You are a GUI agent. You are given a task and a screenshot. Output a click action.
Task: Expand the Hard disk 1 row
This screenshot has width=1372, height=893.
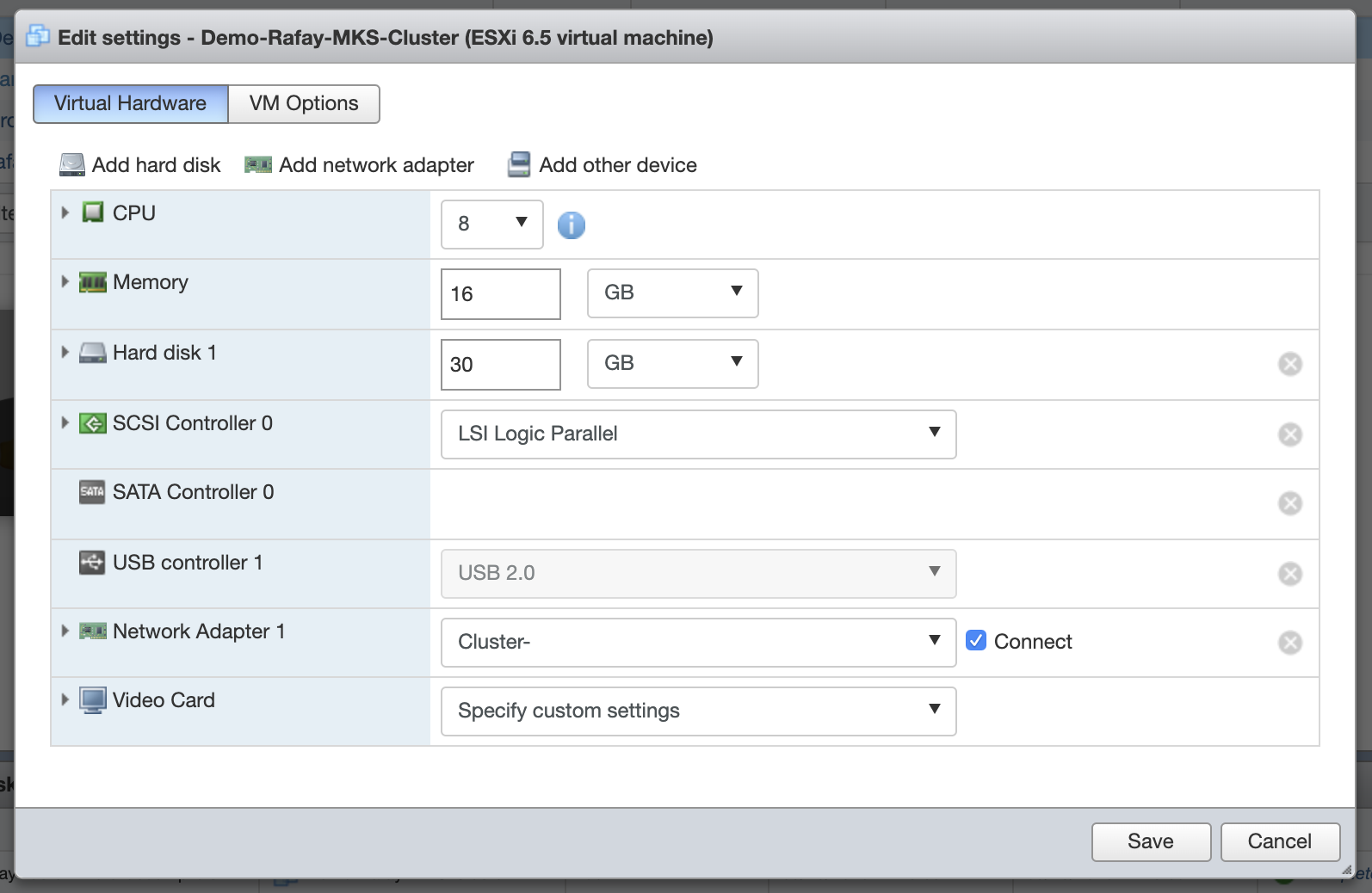(65, 352)
